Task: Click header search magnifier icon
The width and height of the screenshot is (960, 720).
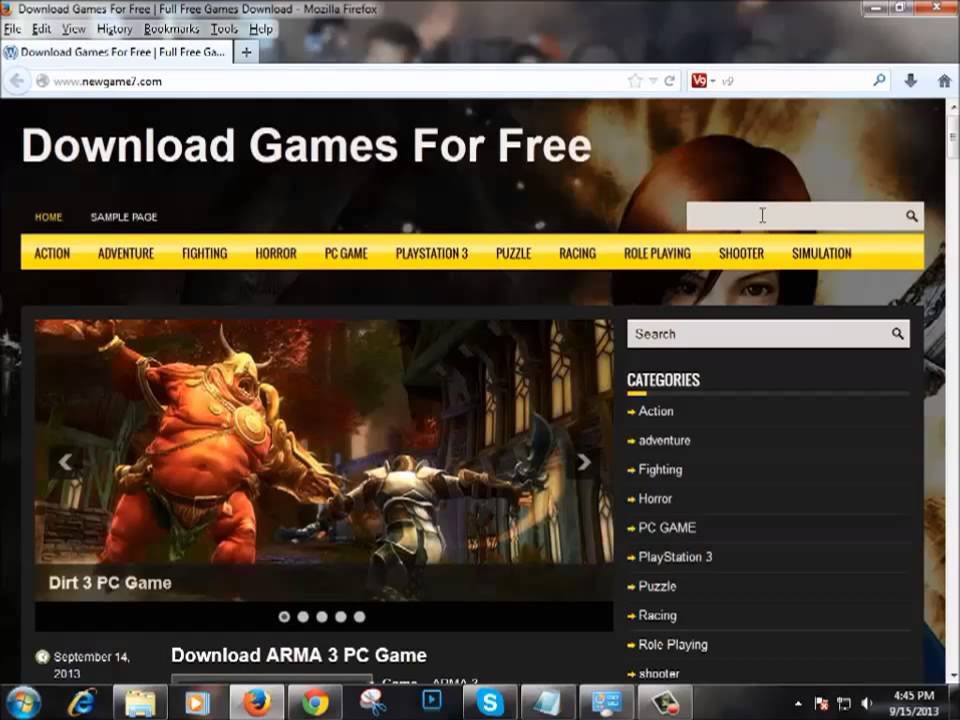Action: (912, 216)
